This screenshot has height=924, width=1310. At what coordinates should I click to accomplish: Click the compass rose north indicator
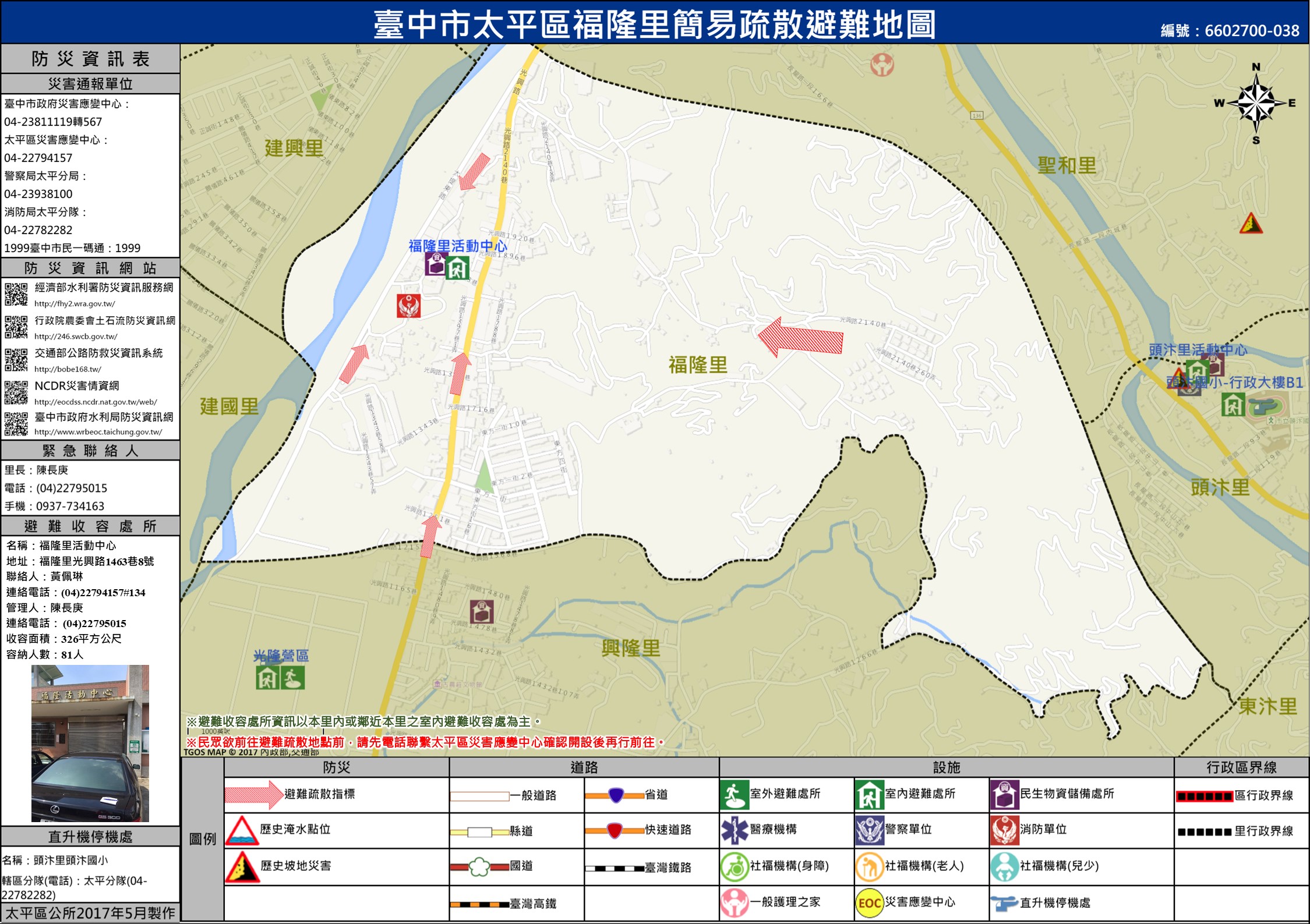pos(1256,68)
